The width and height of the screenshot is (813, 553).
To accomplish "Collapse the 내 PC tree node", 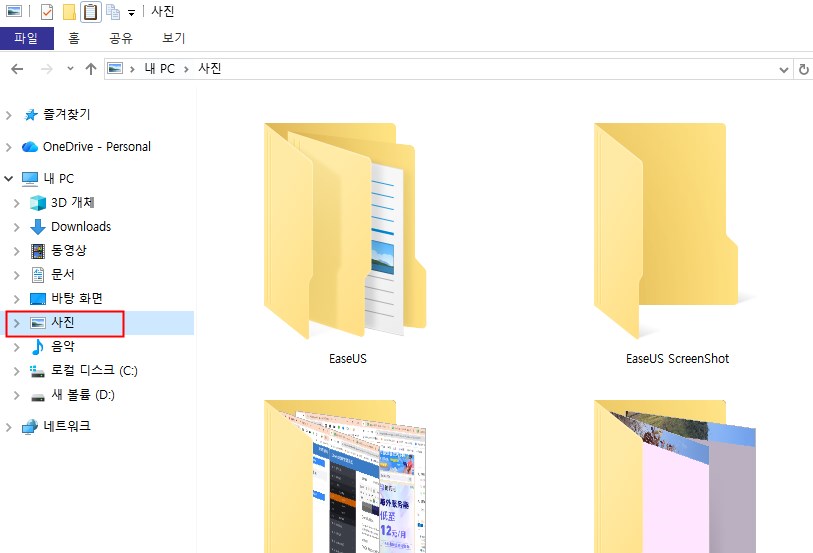I will point(9,179).
